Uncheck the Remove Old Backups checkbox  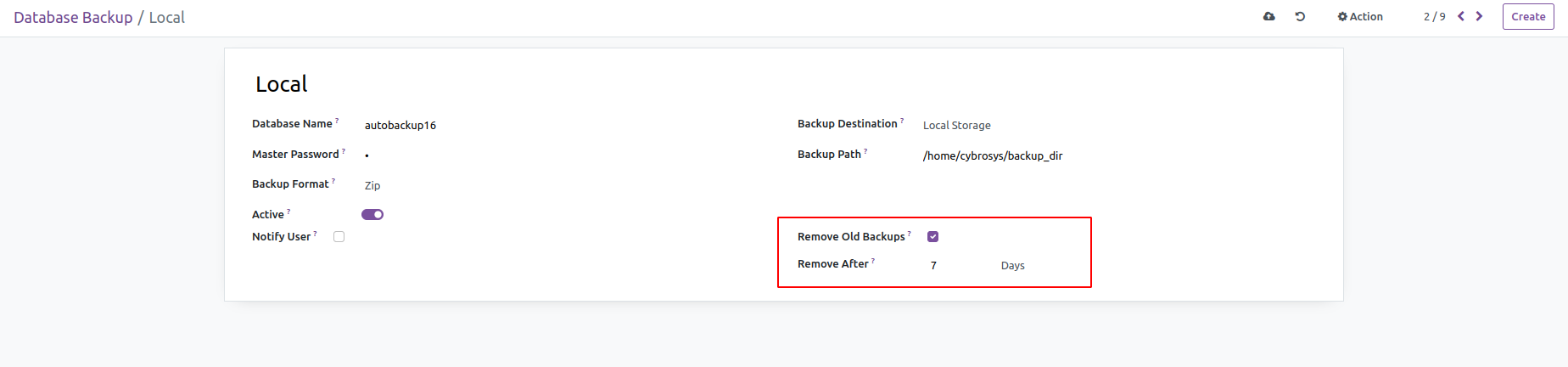tap(933, 237)
